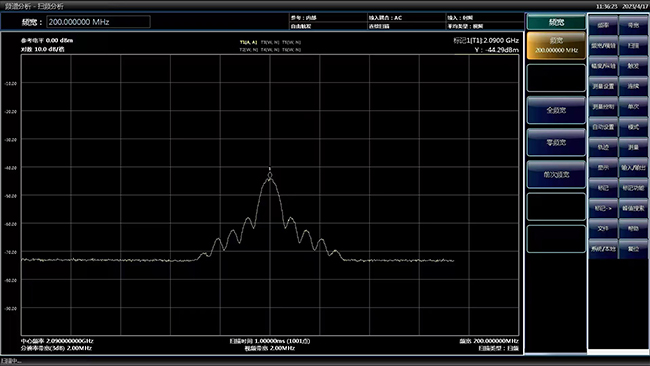Select the 零频宽 (zero span) softkey
The height and width of the screenshot is (366, 650).
[556, 143]
